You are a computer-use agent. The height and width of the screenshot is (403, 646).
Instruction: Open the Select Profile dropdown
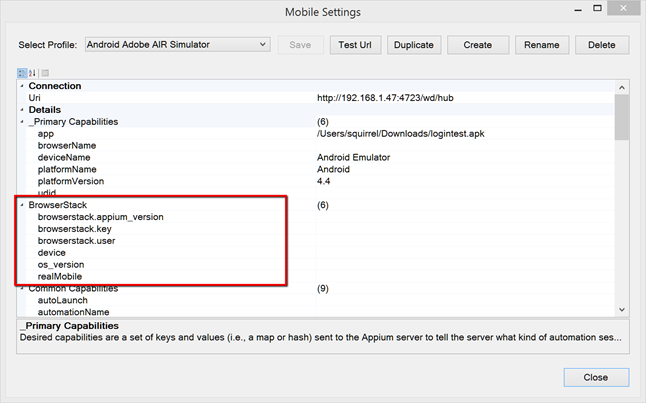[177, 45]
